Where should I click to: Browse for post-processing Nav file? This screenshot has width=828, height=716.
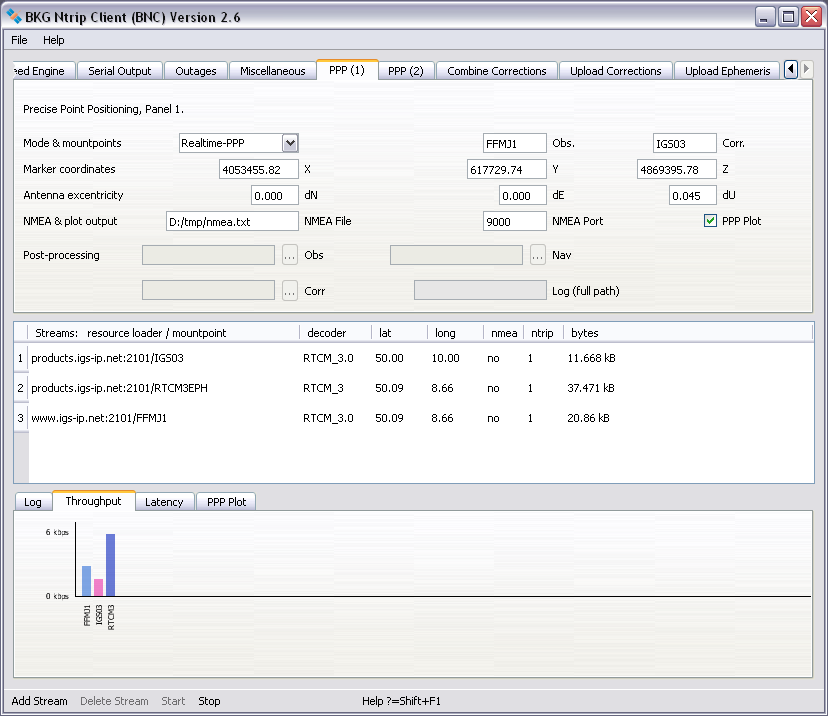tap(538, 255)
